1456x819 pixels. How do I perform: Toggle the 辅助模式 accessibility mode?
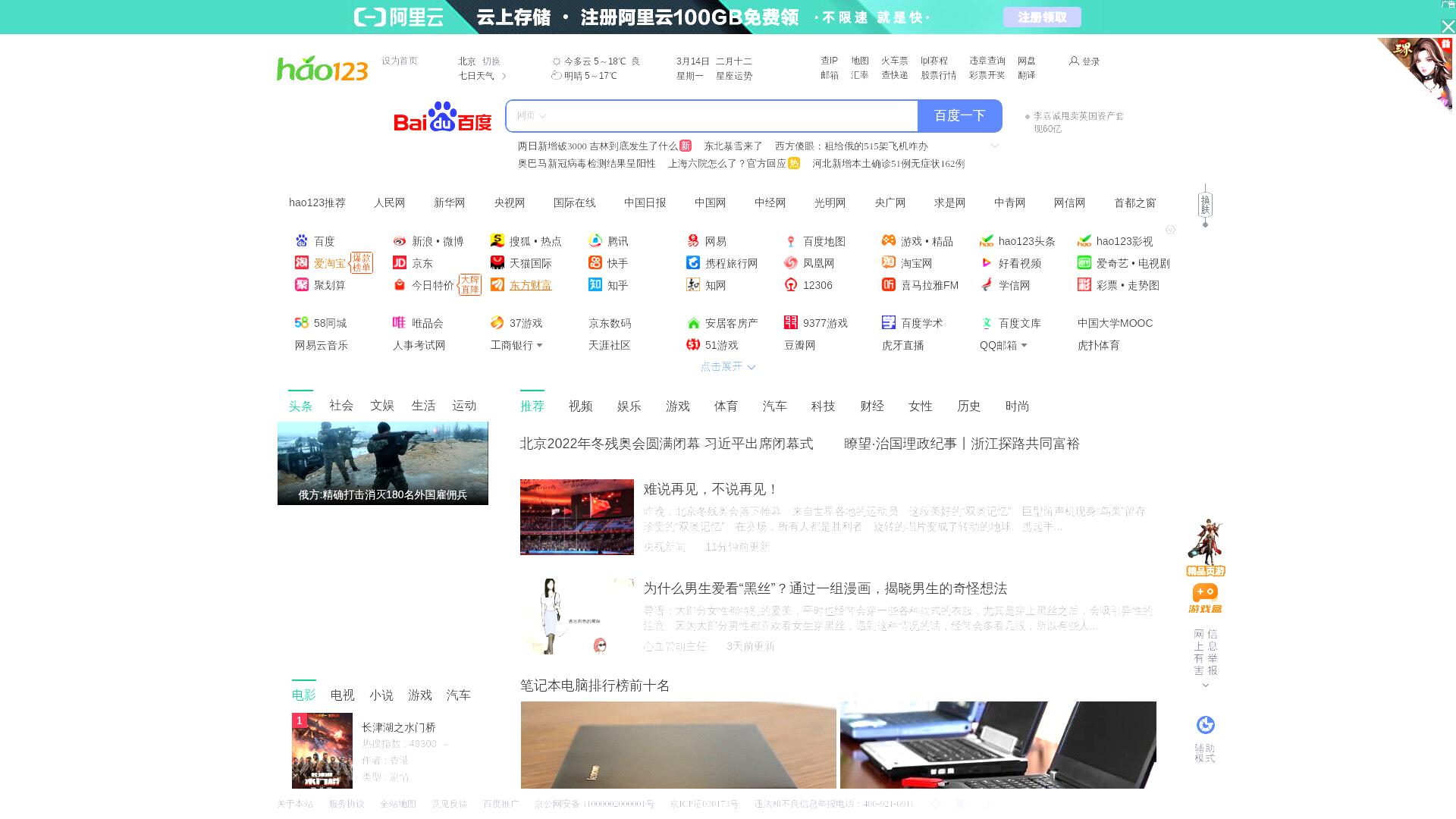[1205, 739]
